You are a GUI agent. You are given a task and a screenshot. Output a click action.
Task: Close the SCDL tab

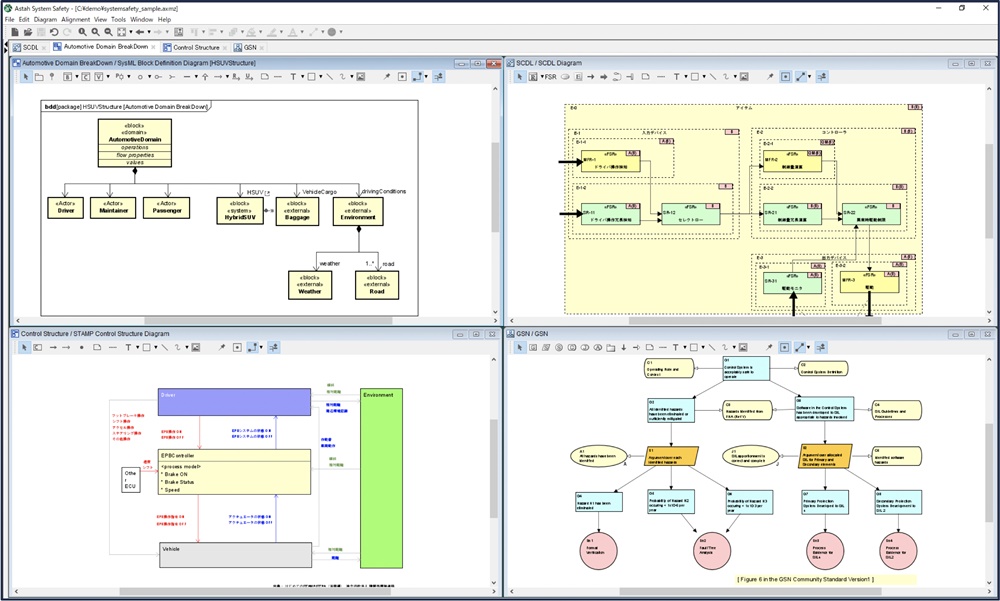pos(45,47)
